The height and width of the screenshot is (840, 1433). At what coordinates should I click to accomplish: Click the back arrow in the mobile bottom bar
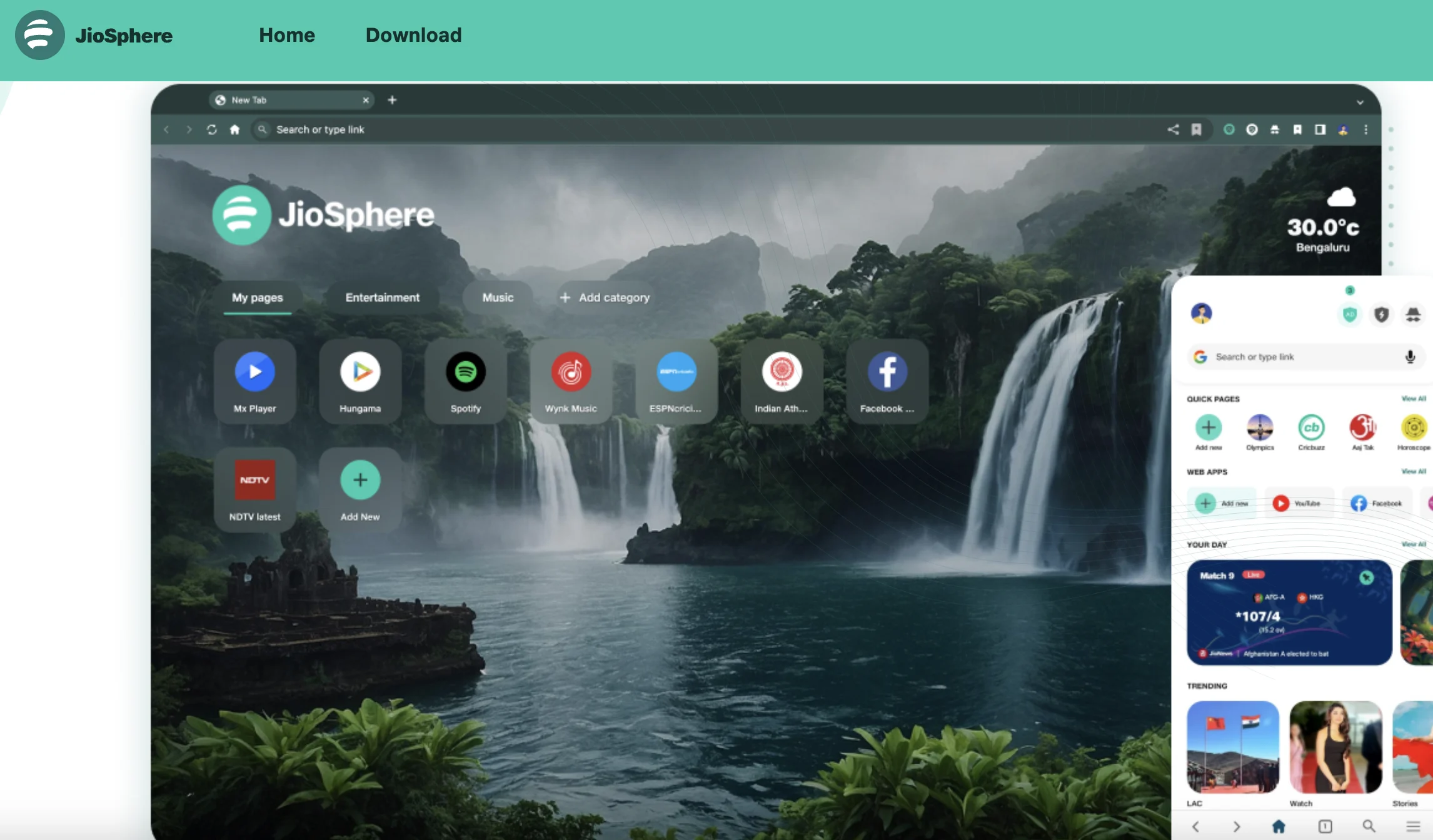pyautogui.click(x=1195, y=826)
